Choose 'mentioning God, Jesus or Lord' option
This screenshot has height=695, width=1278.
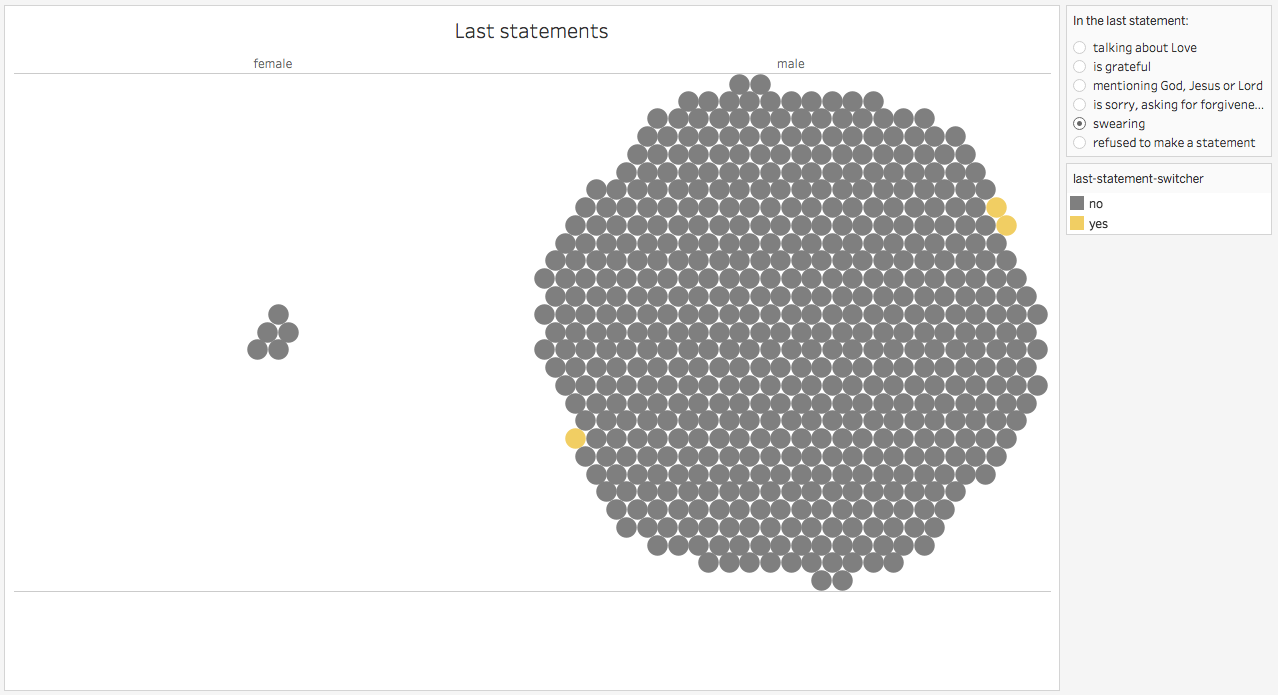pyautogui.click(x=1080, y=85)
